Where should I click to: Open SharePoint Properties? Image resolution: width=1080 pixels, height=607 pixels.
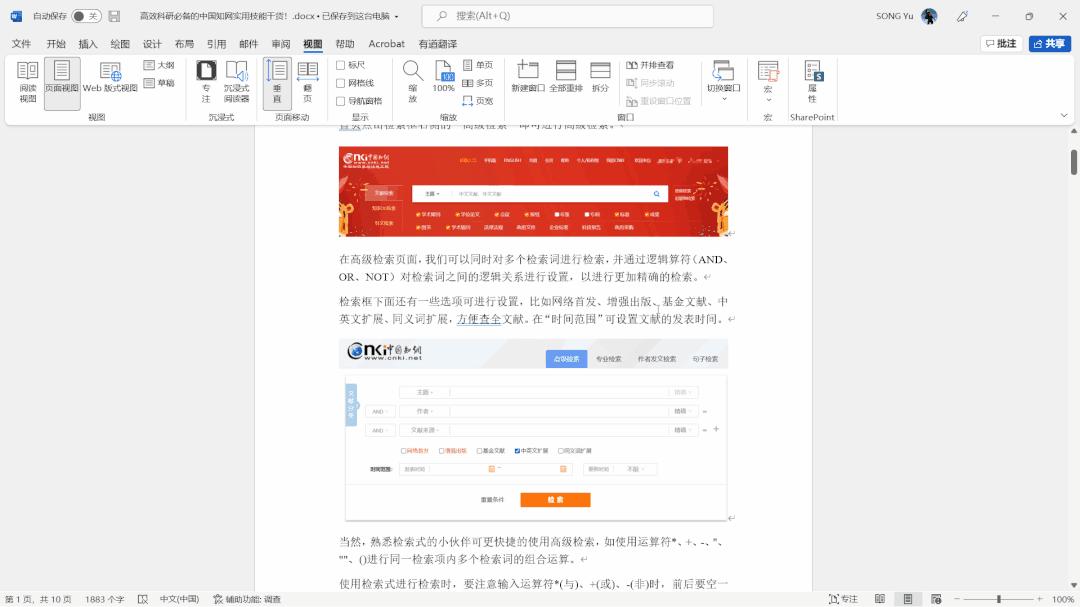coord(812,87)
